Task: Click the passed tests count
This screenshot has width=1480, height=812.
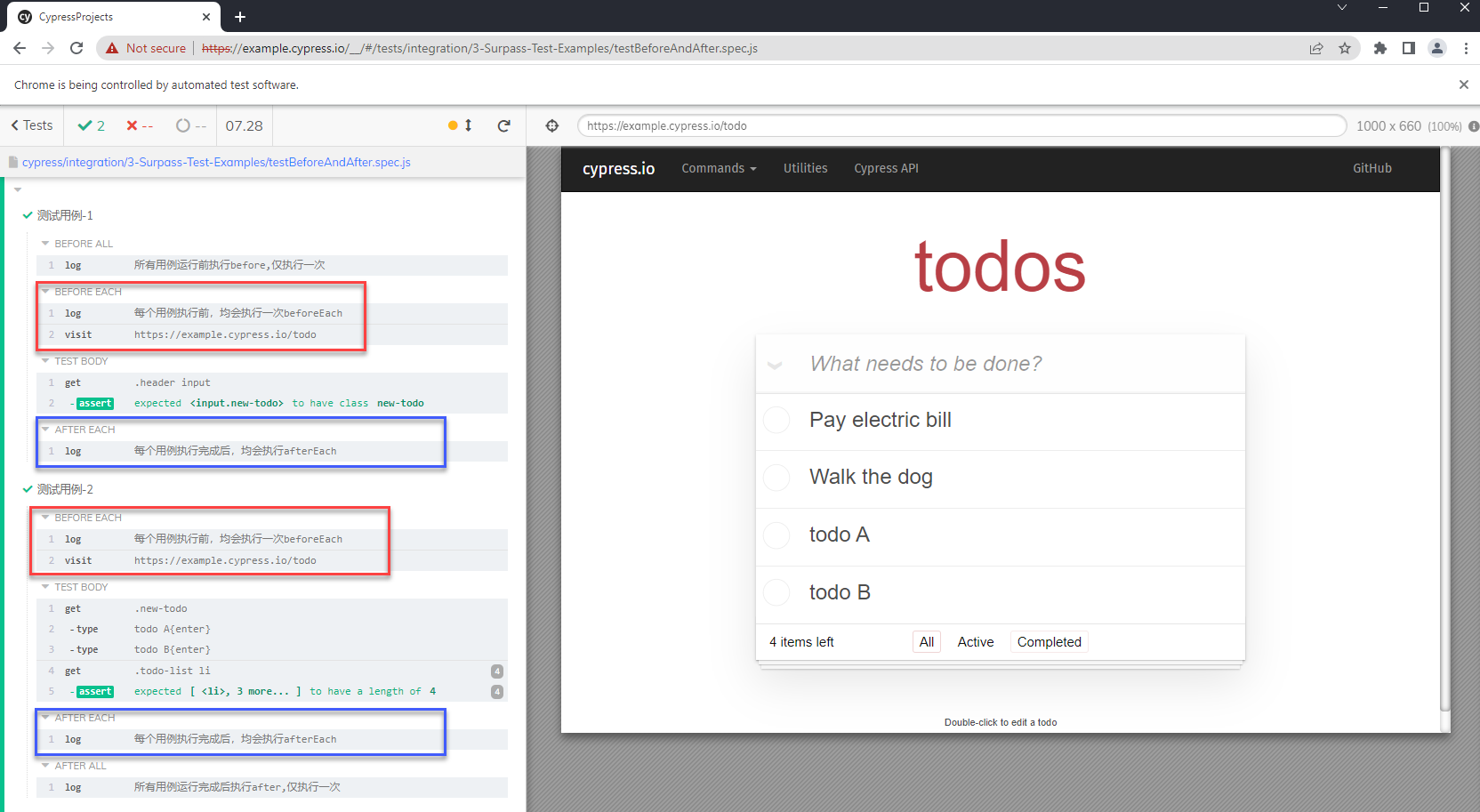Action: coord(92,125)
